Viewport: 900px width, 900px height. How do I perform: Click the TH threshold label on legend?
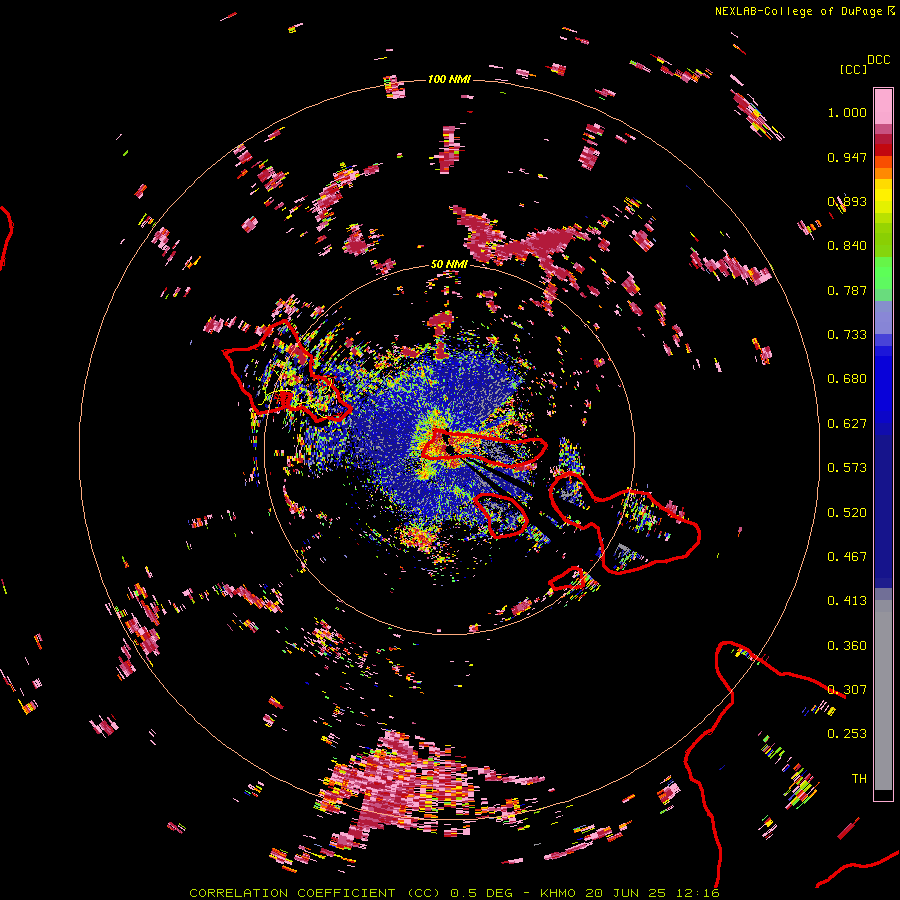coord(859,779)
